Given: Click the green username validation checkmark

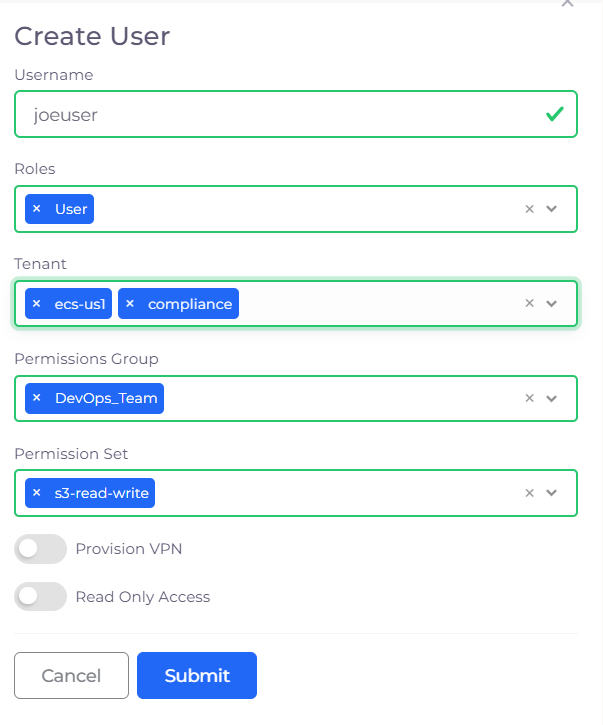Looking at the screenshot, I should coord(554,115).
